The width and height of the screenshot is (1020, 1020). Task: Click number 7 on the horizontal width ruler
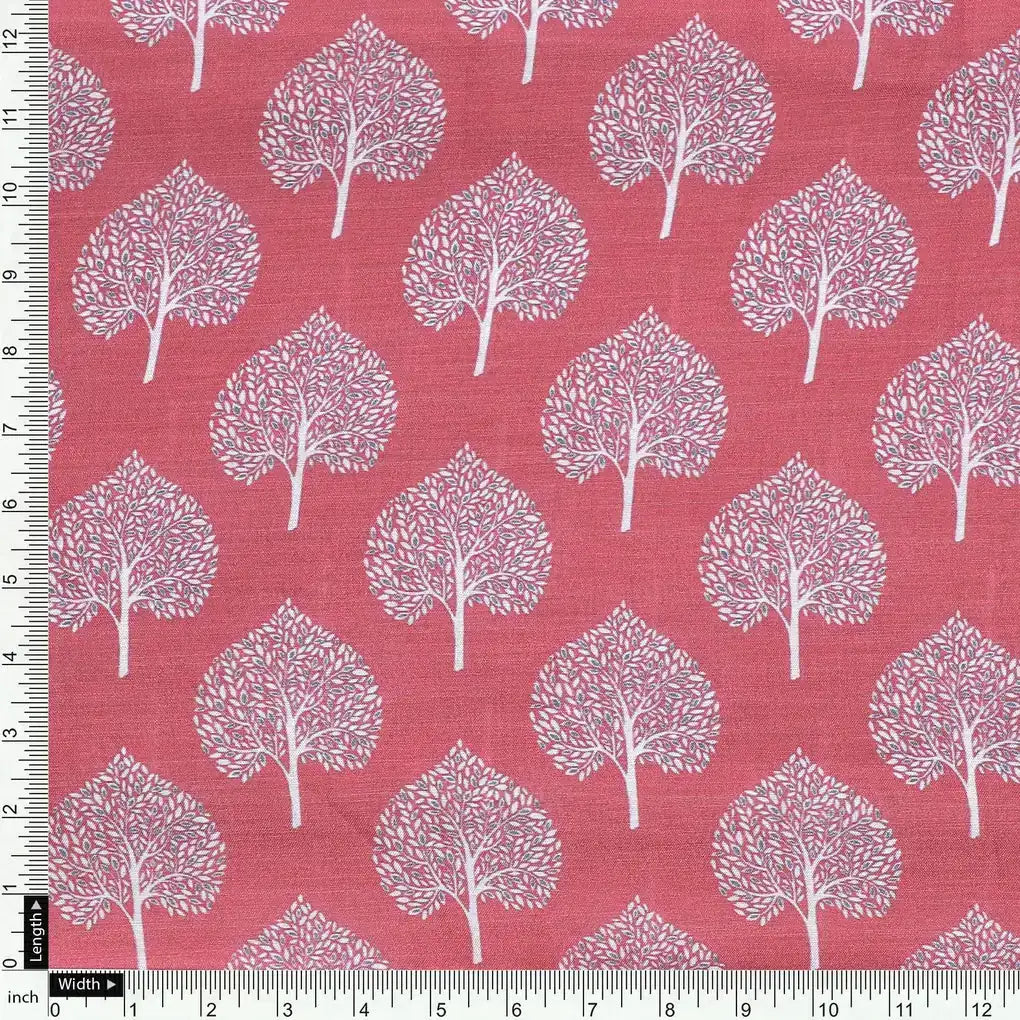(594, 1009)
